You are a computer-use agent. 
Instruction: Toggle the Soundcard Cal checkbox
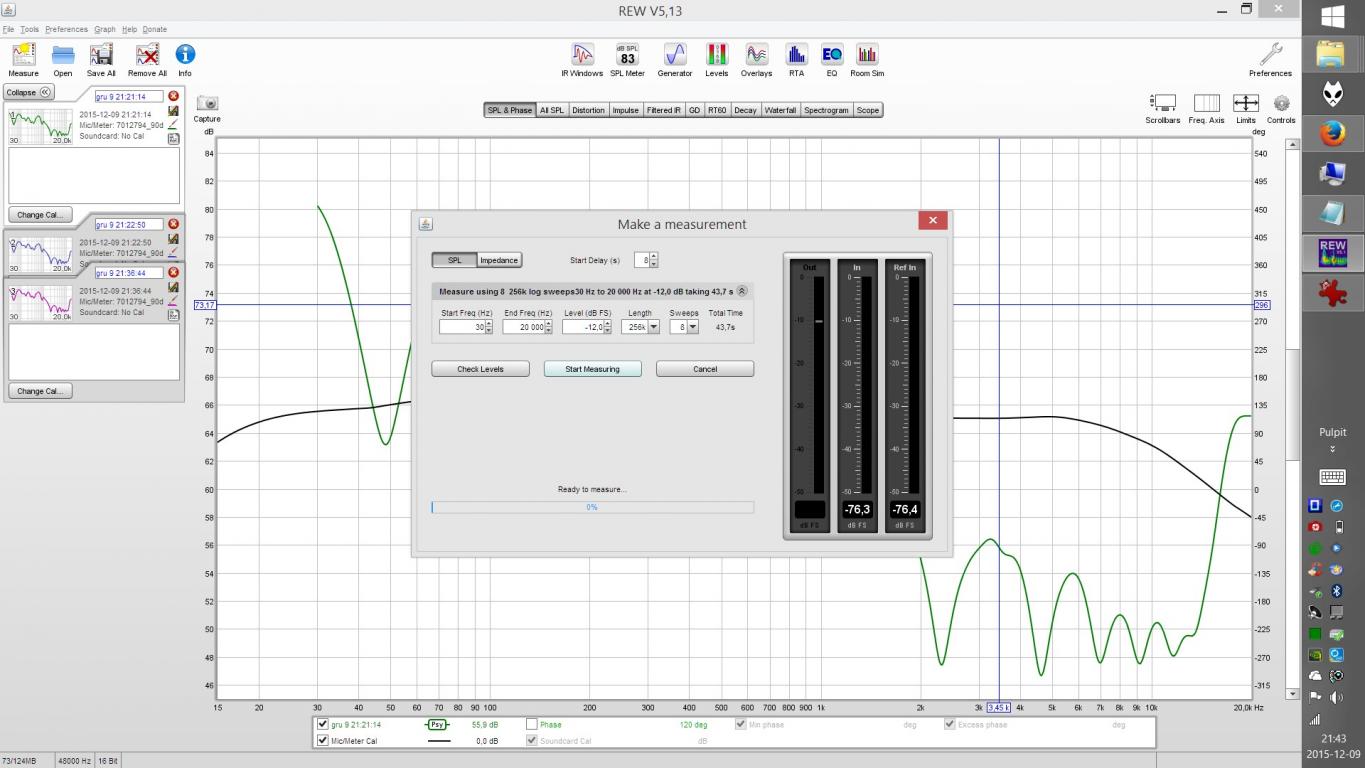pos(531,741)
